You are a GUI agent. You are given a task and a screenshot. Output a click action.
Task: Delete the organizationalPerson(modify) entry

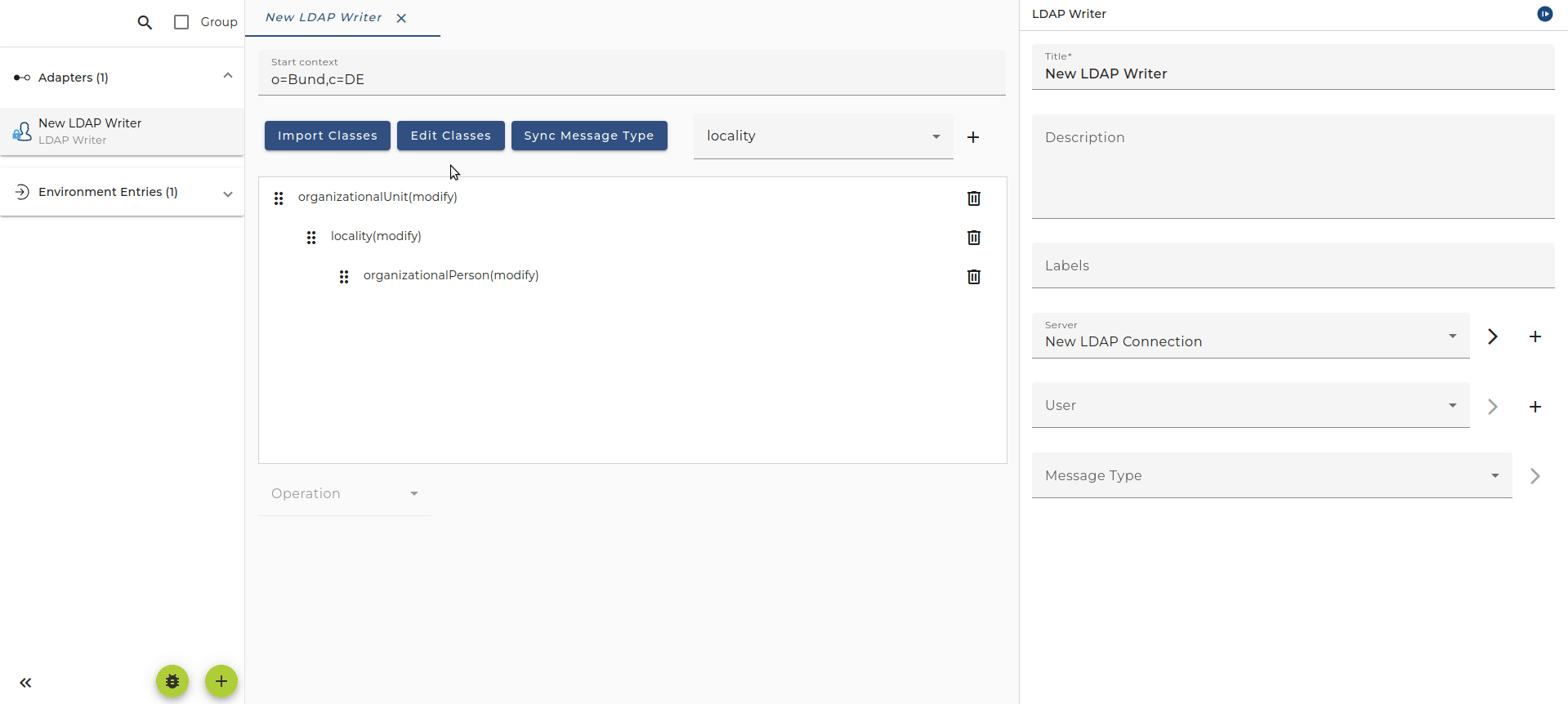coord(974,277)
